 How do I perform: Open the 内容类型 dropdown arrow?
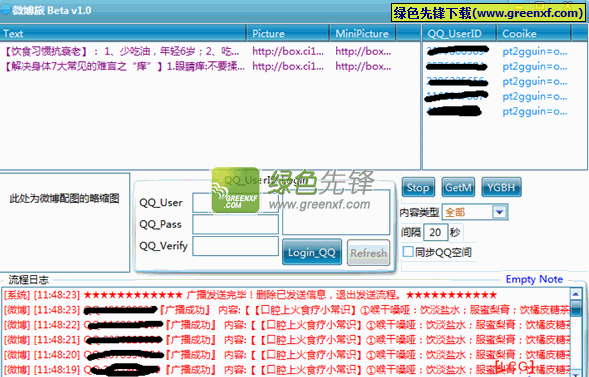coord(500,212)
